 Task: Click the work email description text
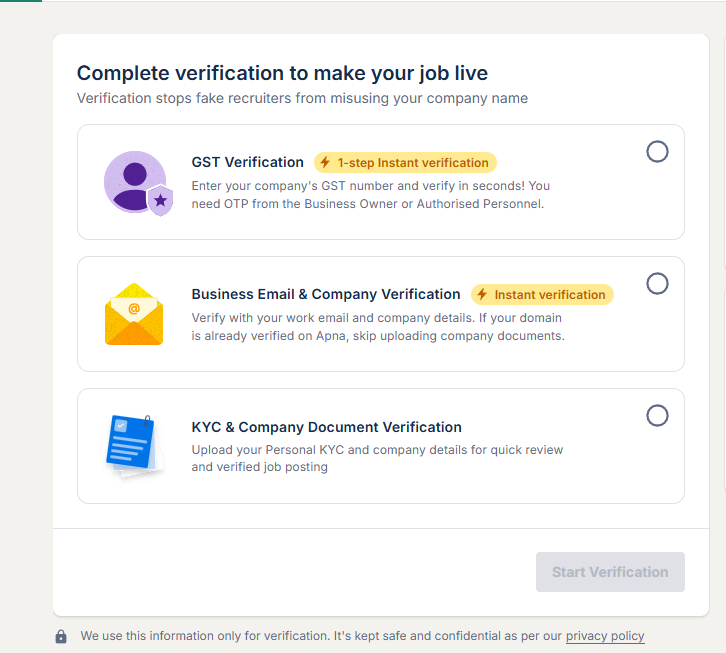pos(378,327)
